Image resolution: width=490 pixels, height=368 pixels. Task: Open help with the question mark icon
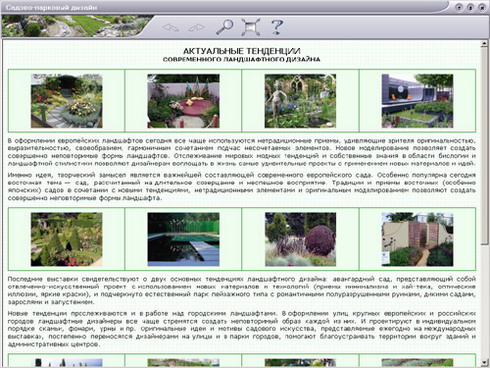click(x=277, y=27)
